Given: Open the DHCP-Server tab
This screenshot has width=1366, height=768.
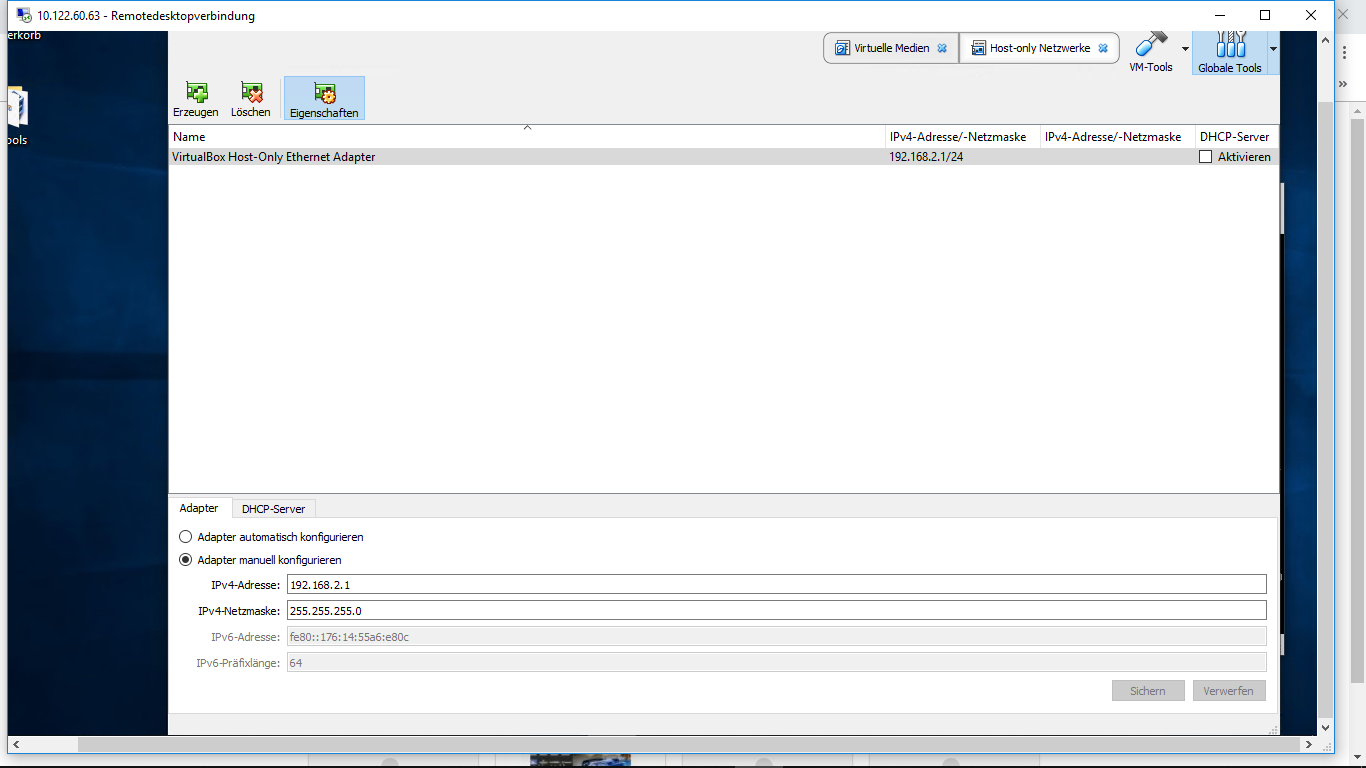Looking at the screenshot, I should coord(273,509).
